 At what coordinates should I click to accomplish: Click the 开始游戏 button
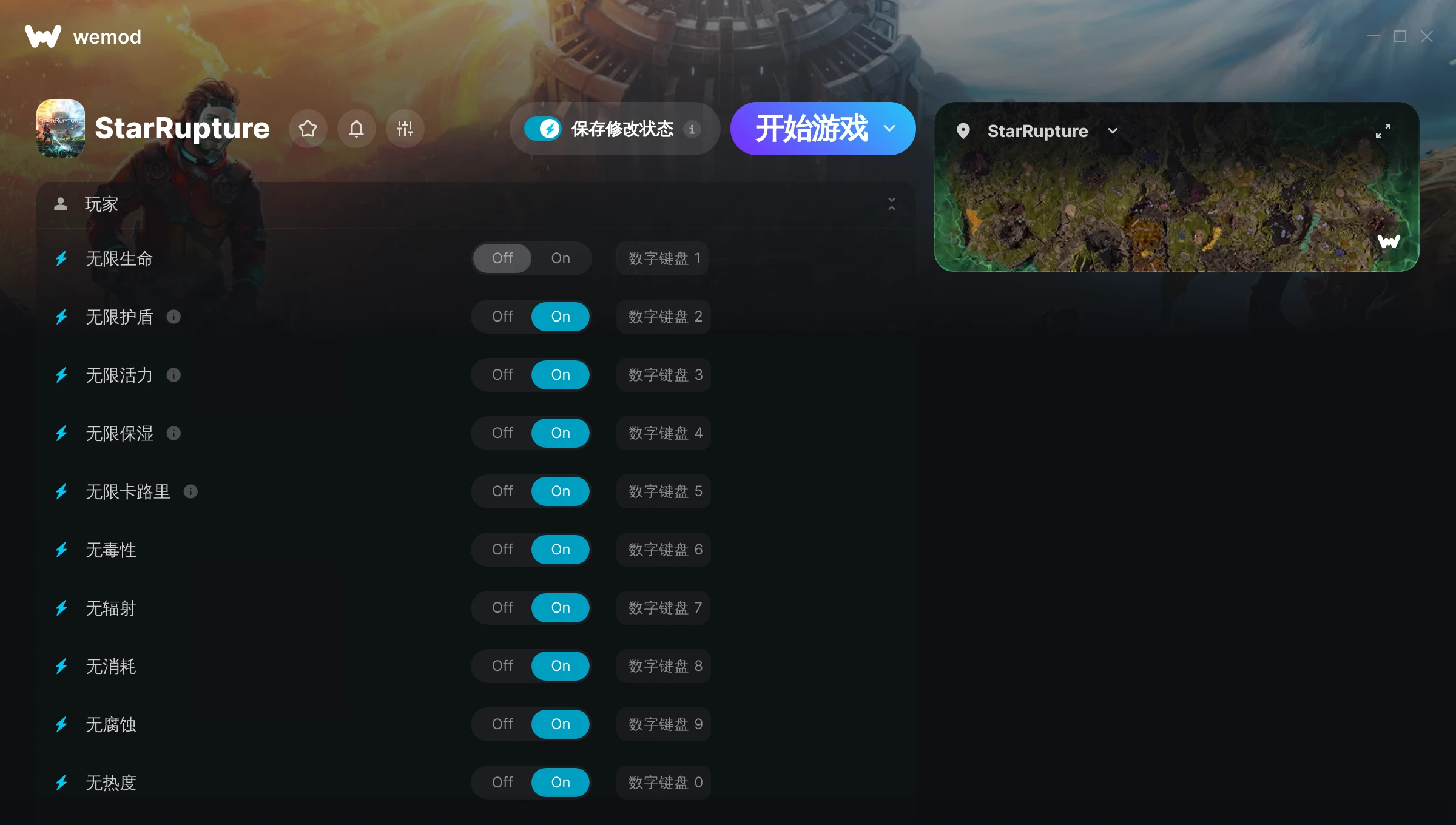tap(812, 129)
